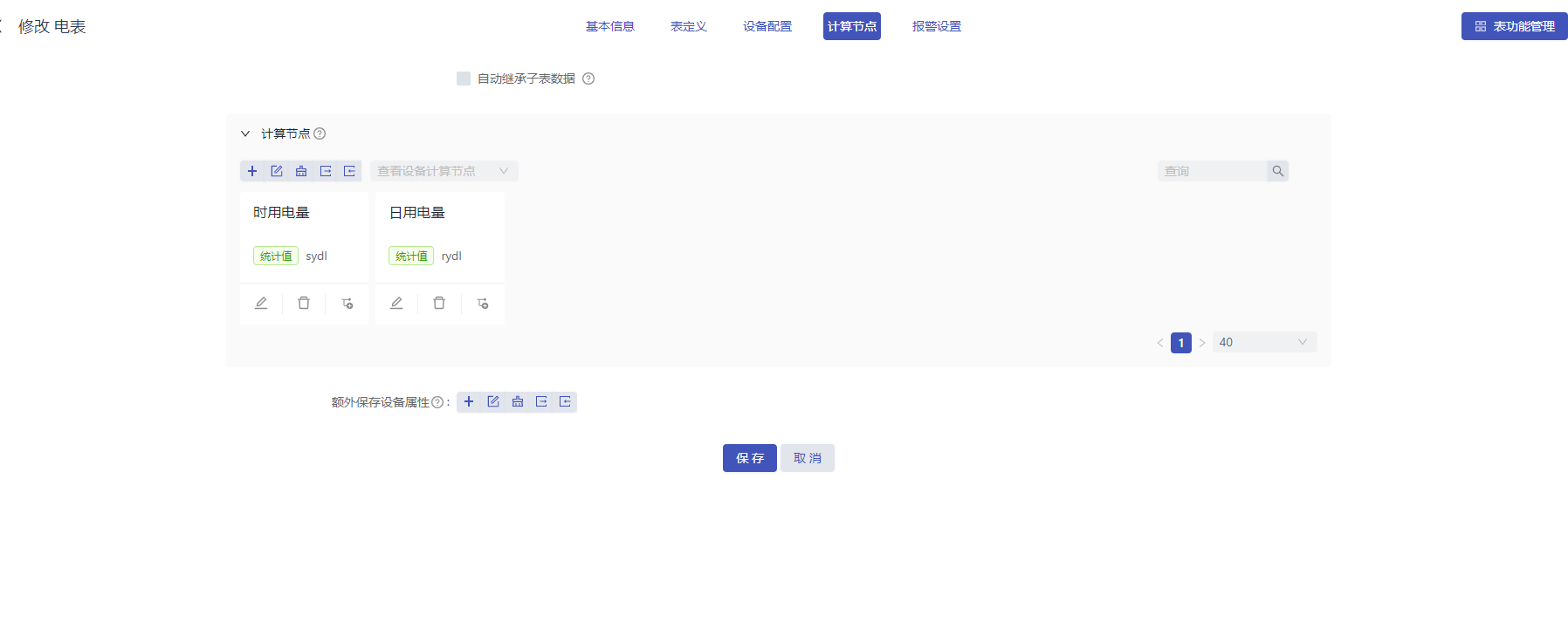The image size is (1568, 643).
Task: Click the 修改 电表 page title
Action: point(52,27)
